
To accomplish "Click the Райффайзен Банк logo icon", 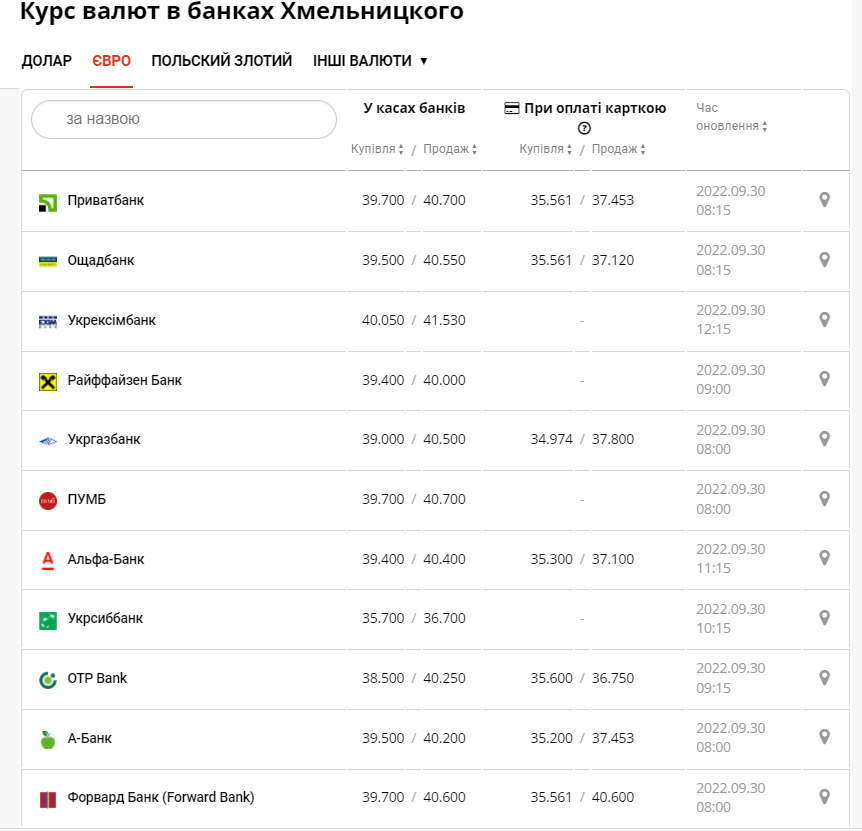I will [48, 381].
